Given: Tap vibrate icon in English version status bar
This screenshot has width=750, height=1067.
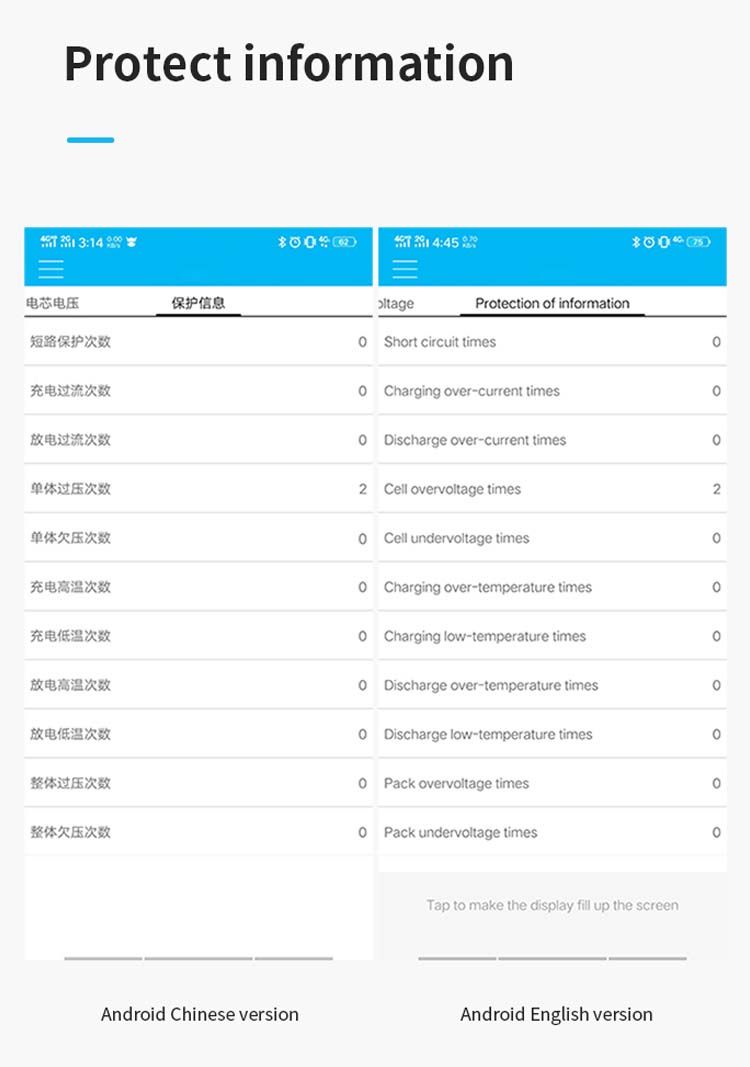Looking at the screenshot, I should 664,242.
